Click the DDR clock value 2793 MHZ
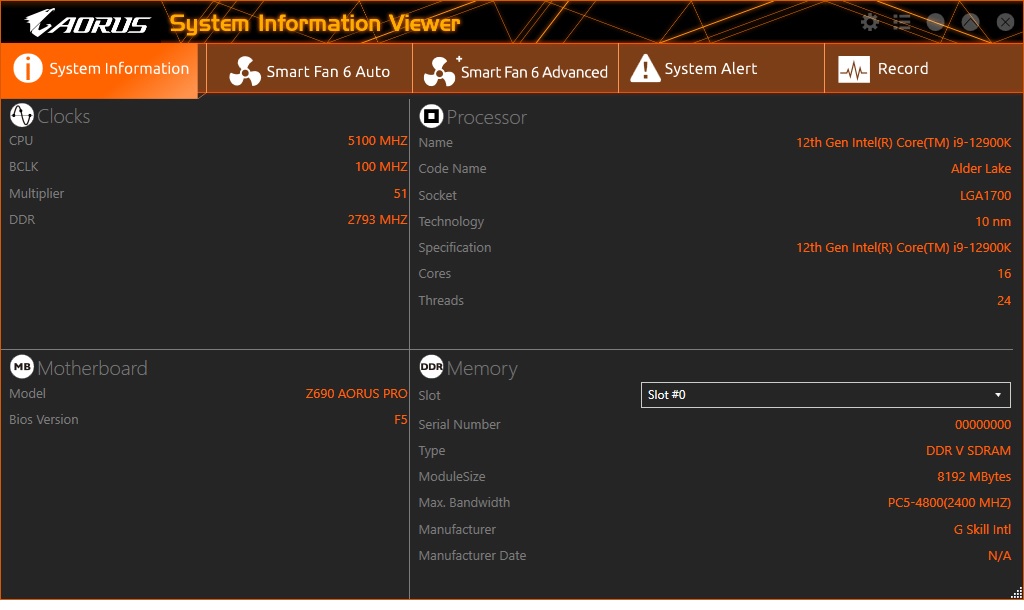Screen dimensions: 1024x610 (x=377, y=219)
